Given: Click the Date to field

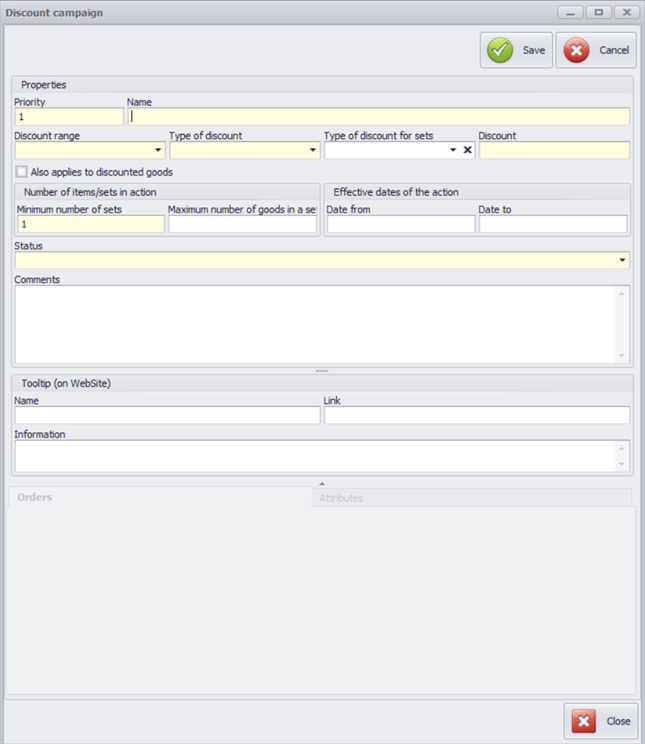Looking at the screenshot, I should [x=553, y=224].
